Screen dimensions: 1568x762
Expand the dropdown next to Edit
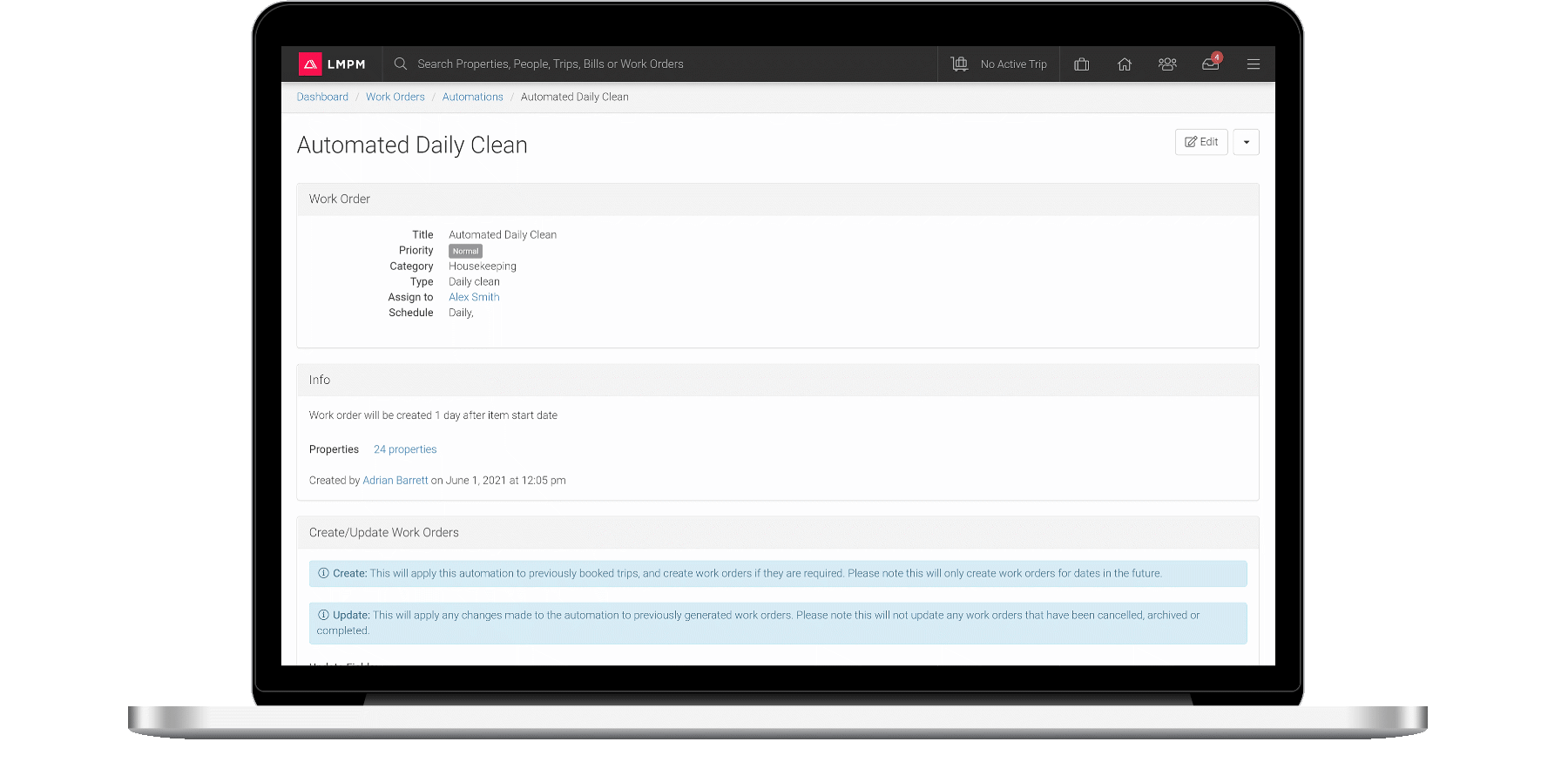tap(1247, 142)
